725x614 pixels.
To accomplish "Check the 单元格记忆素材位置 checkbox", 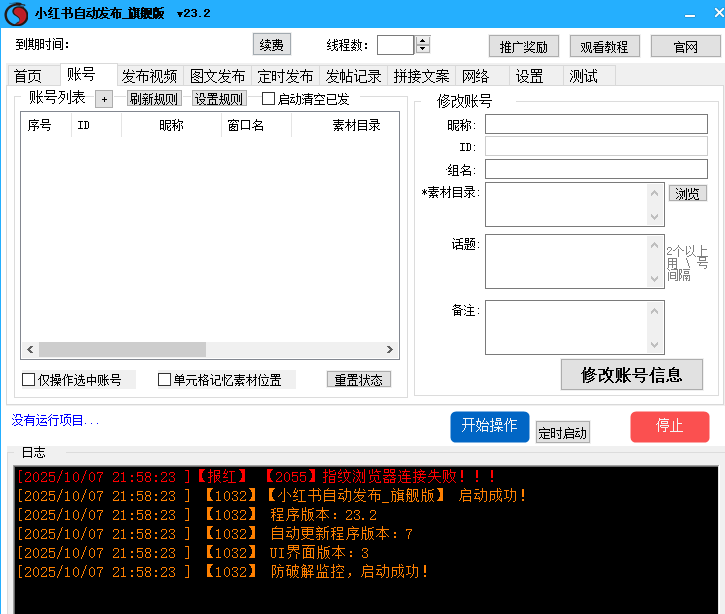I will (x=164, y=380).
